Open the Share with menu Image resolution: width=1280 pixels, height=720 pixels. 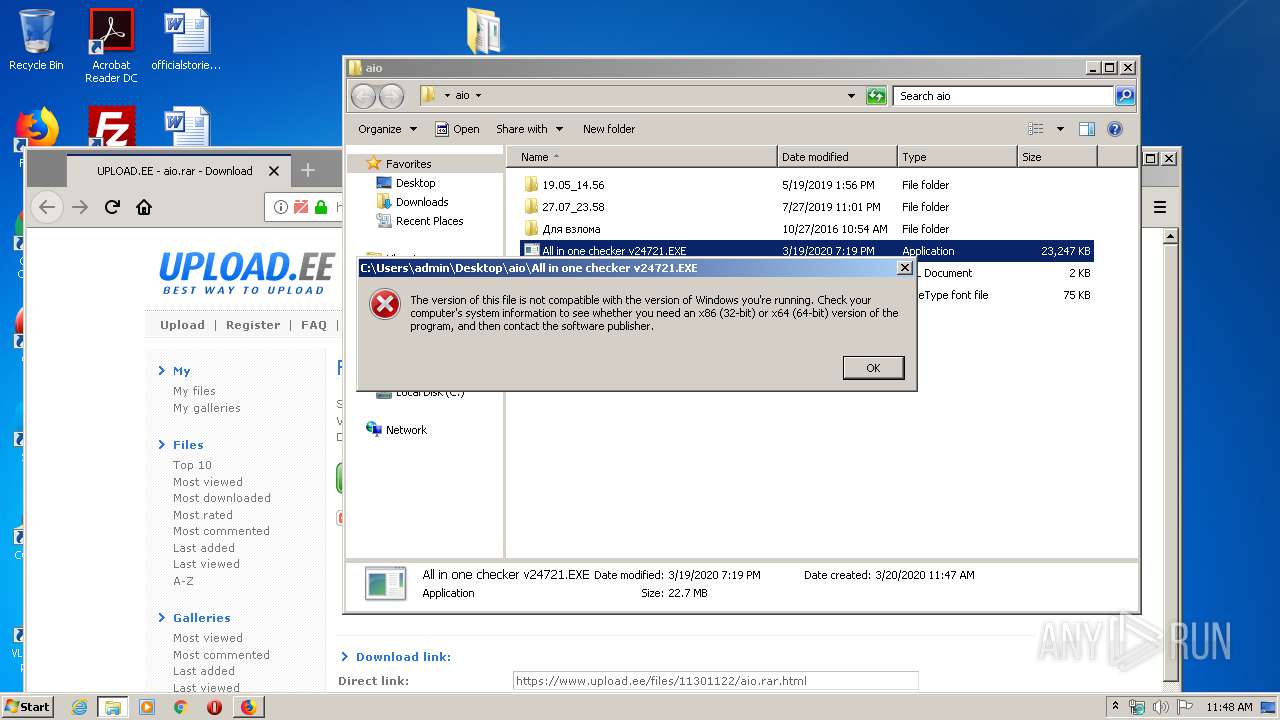[529, 129]
